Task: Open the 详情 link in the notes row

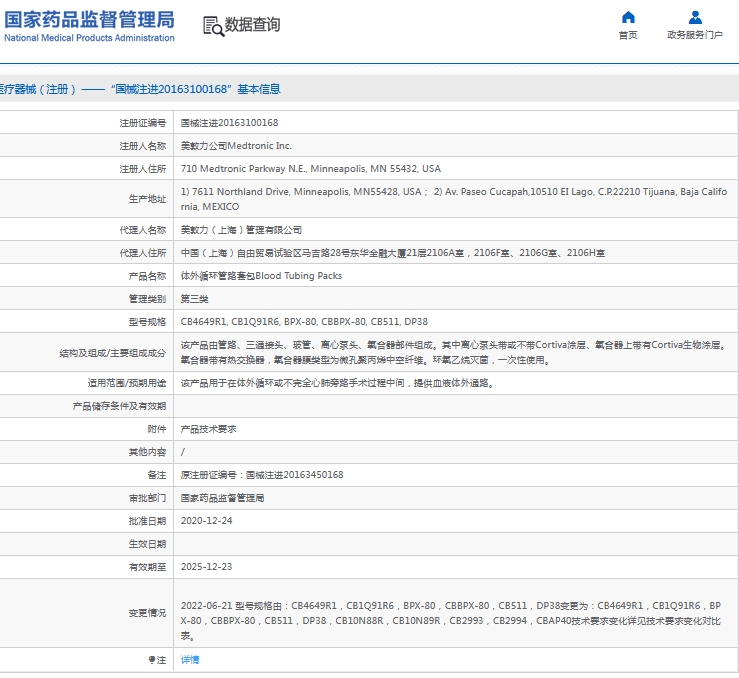Action: (x=189, y=660)
